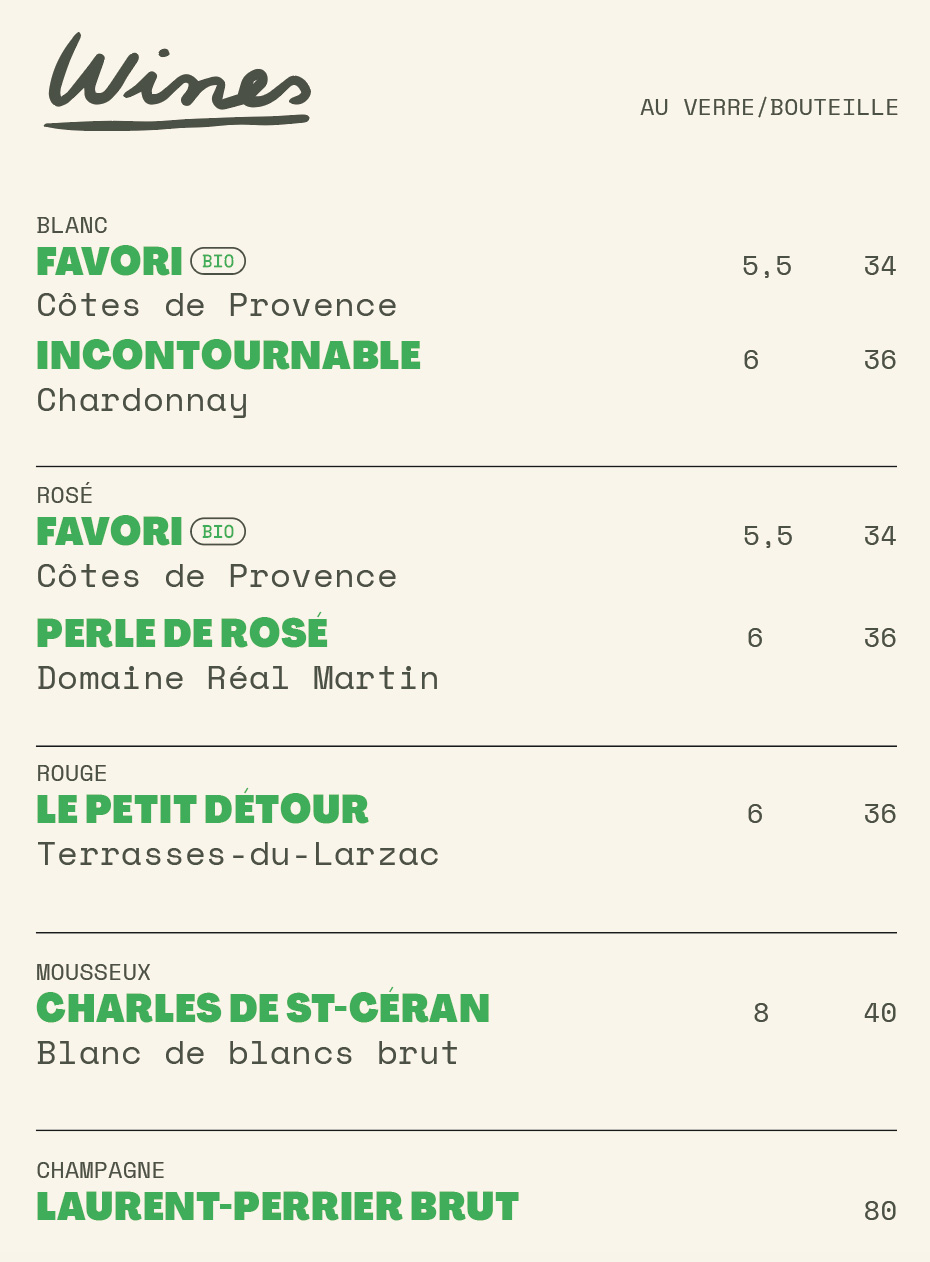Open the PERLE DE ROSÉ entry

183,633
